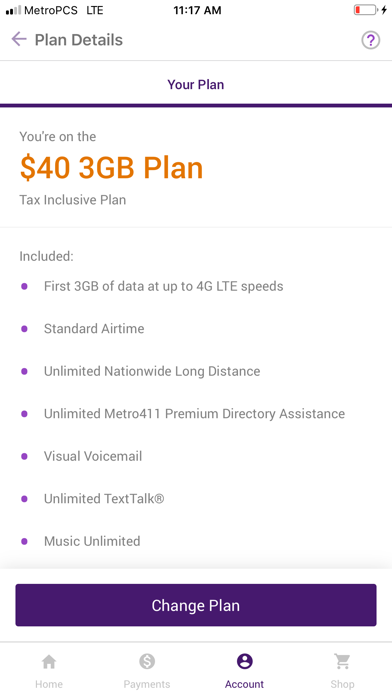Tap the Shop cart icon
The width and height of the screenshot is (392, 696).
coord(342,662)
